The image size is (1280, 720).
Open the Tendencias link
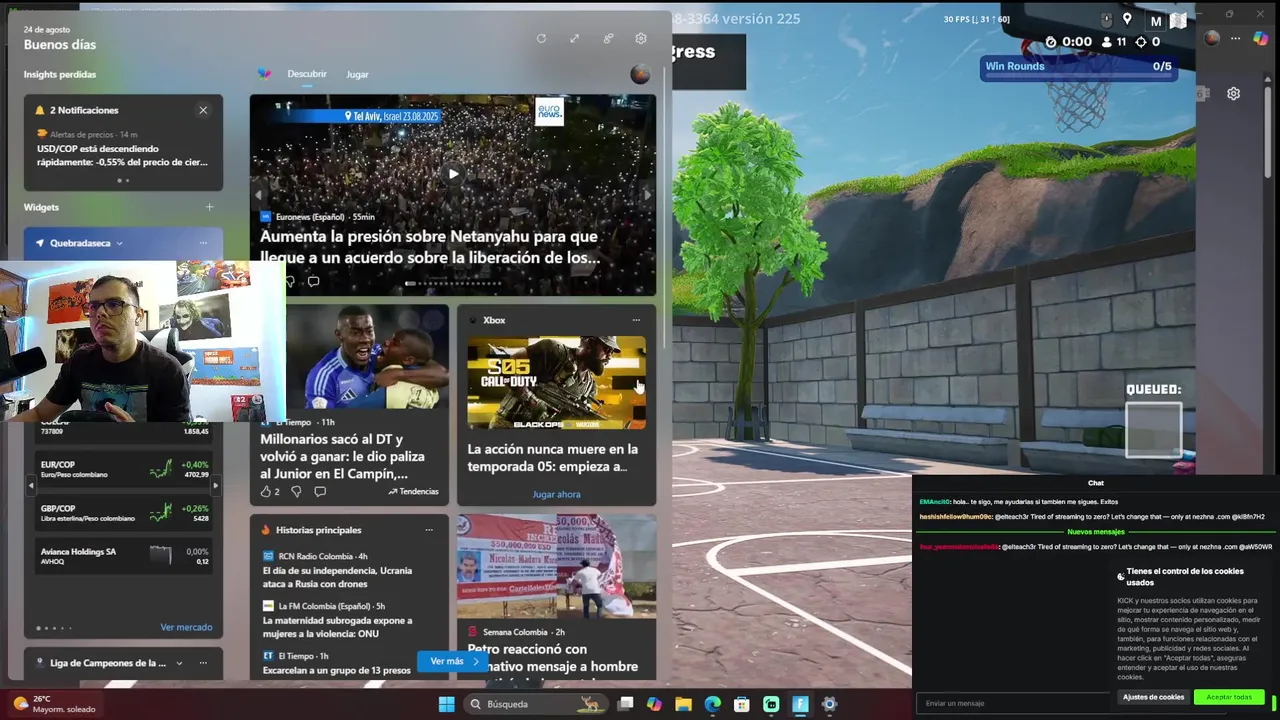click(x=413, y=491)
